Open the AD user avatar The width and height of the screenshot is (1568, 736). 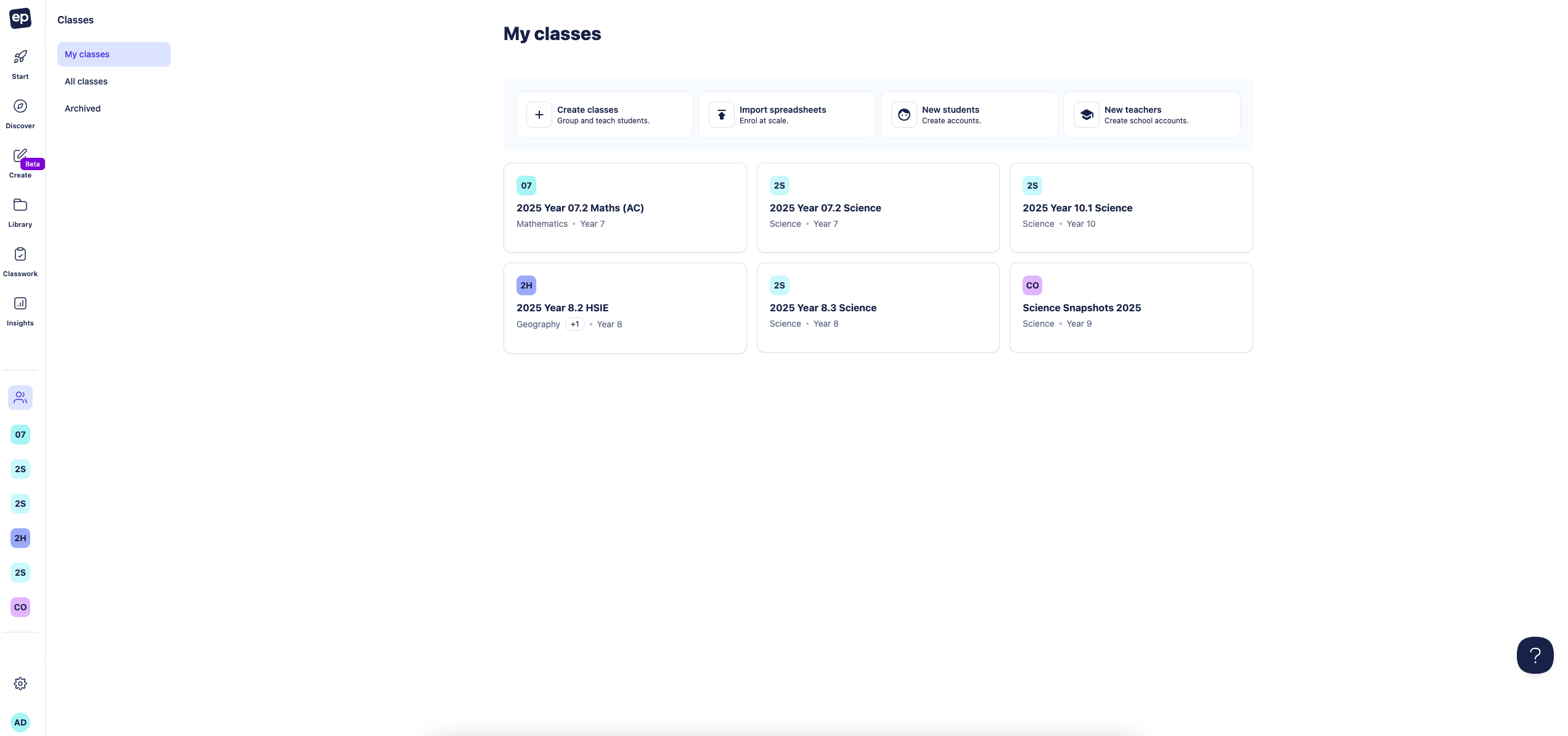point(20,722)
